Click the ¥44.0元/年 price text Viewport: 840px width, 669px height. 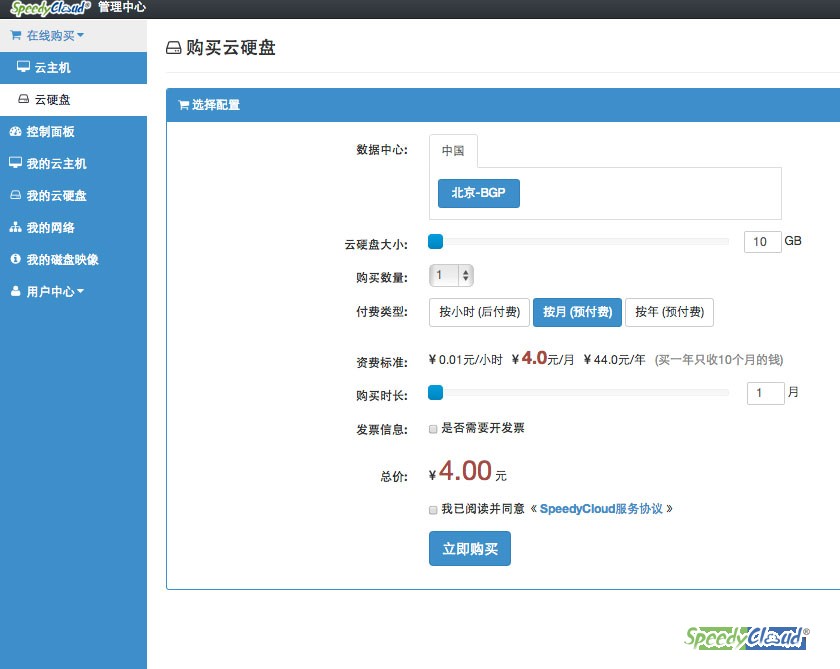(614, 359)
